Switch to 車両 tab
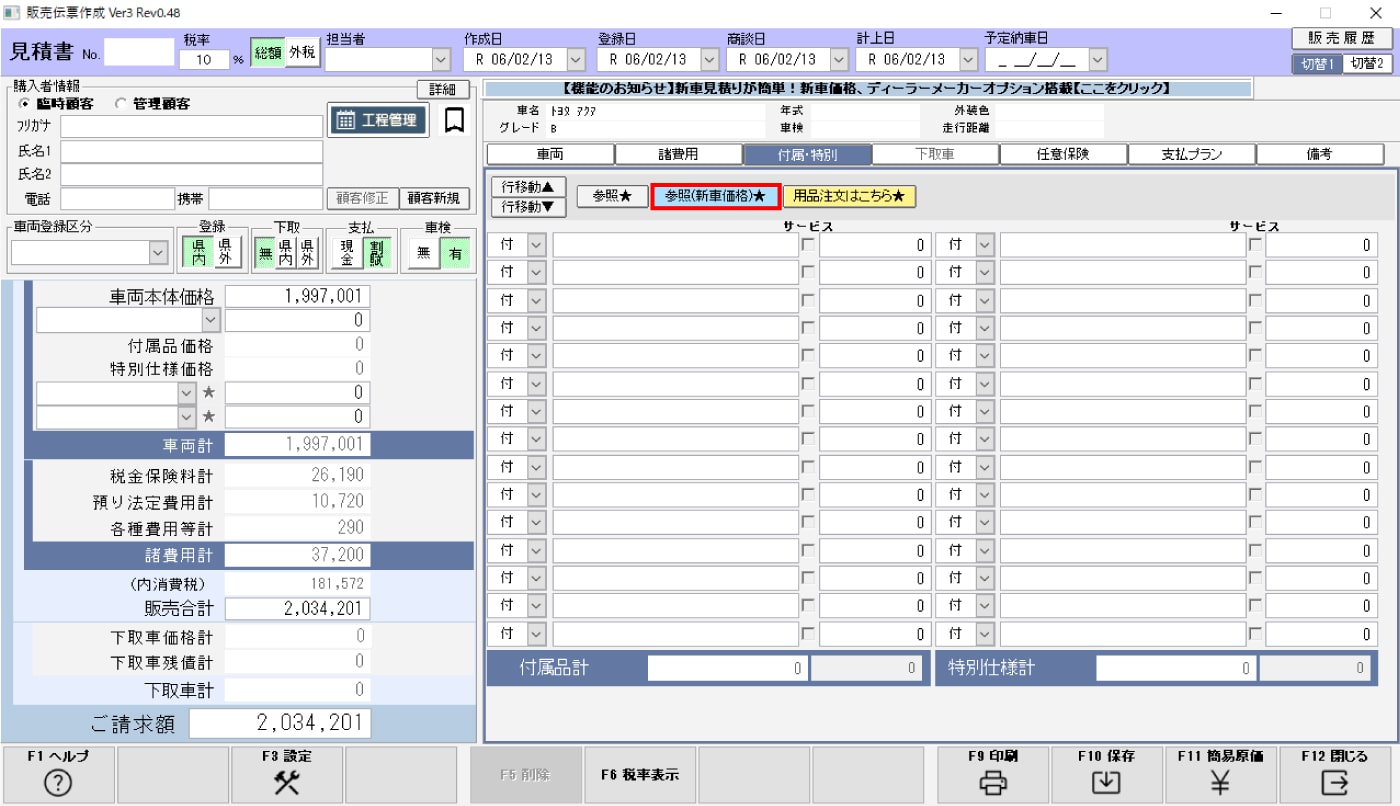Viewport: 1400px width, 806px height. [550, 155]
